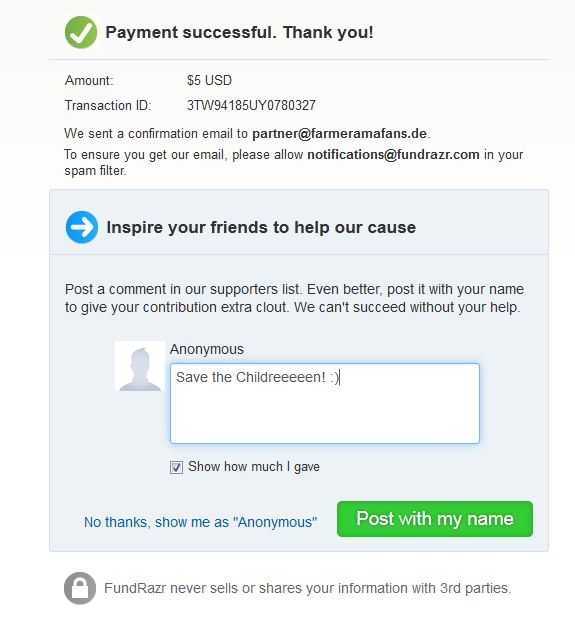Click the Post a comment instruction paragraph

[x=294, y=298]
